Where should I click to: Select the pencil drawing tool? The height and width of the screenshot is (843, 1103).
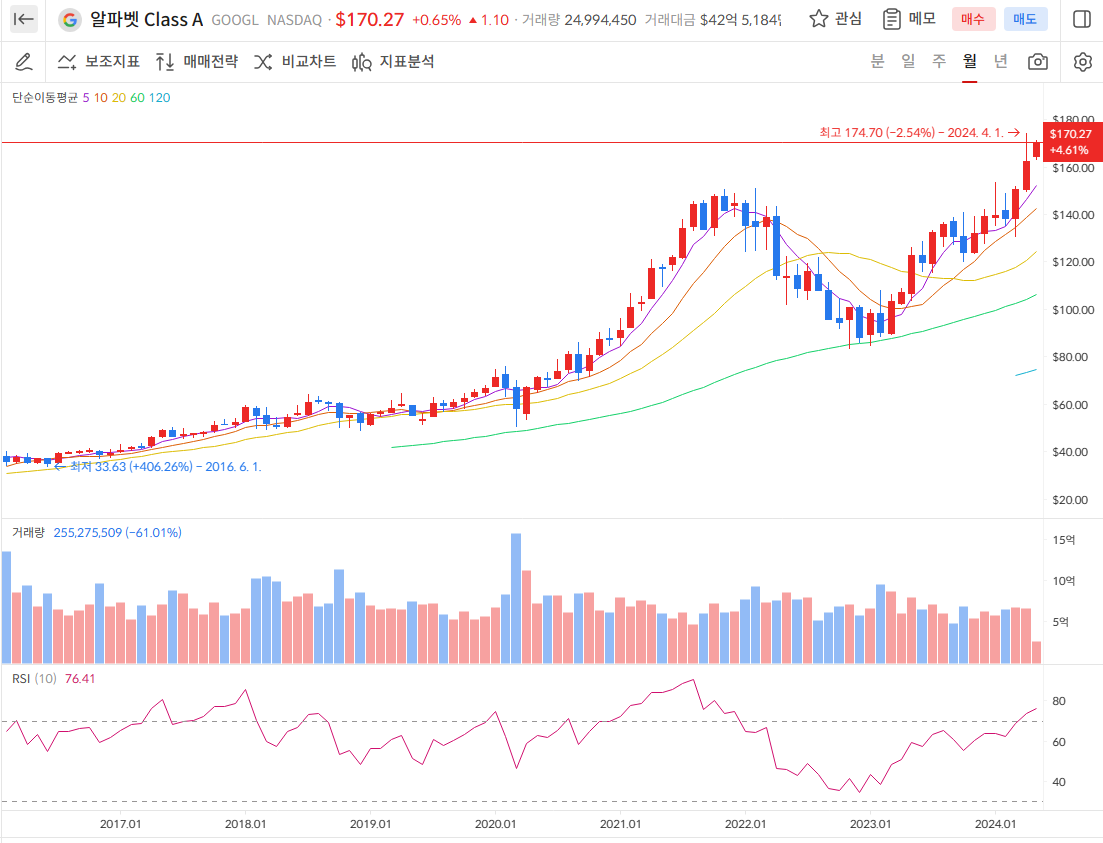coord(24,62)
